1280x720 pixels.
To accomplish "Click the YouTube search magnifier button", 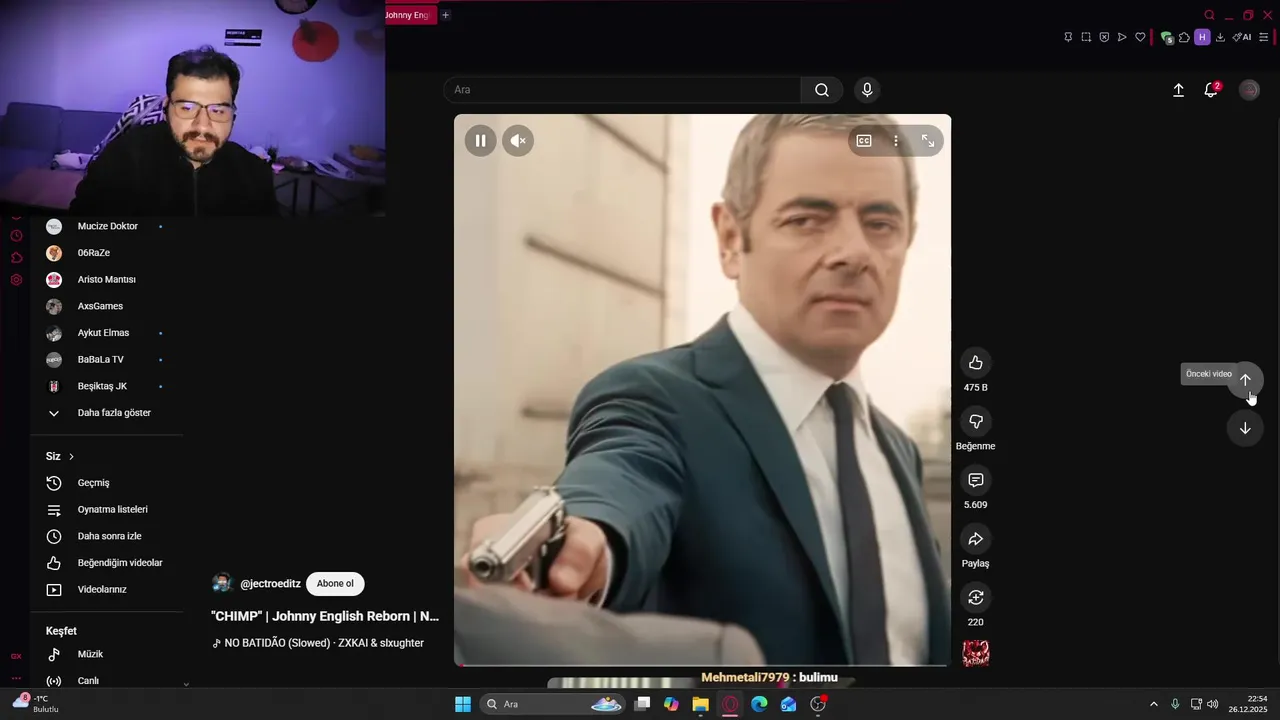I will click(x=822, y=90).
